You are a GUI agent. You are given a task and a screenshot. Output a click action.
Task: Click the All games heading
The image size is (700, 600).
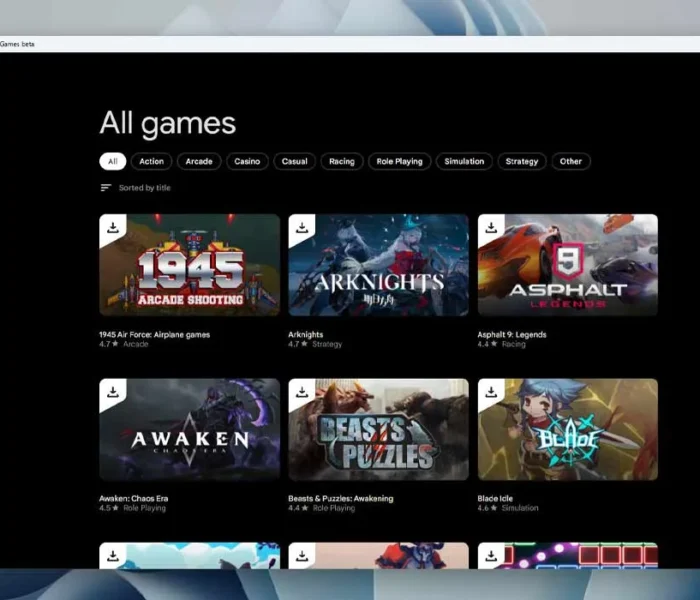pyautogui.click(x=167, y=124)
